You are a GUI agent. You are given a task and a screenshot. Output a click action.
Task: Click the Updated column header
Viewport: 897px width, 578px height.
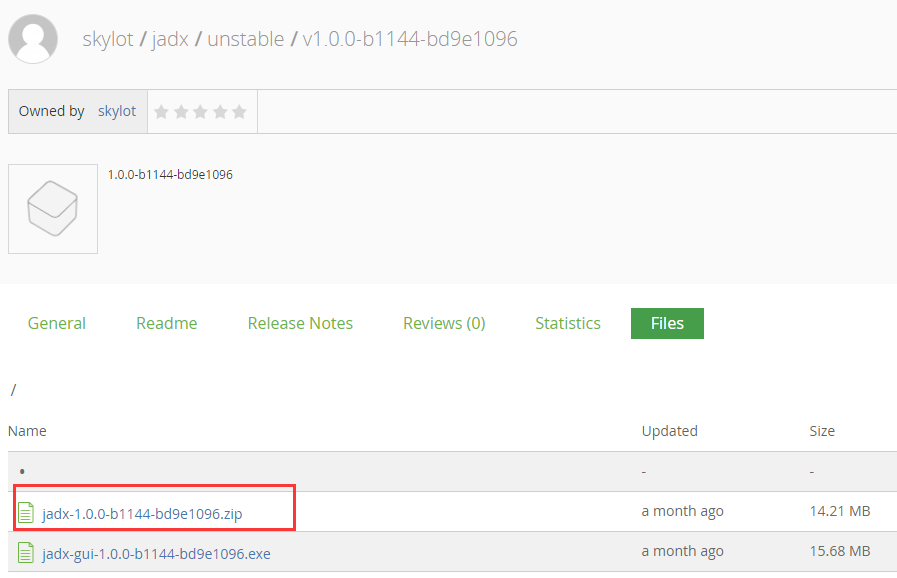point(669,431)
